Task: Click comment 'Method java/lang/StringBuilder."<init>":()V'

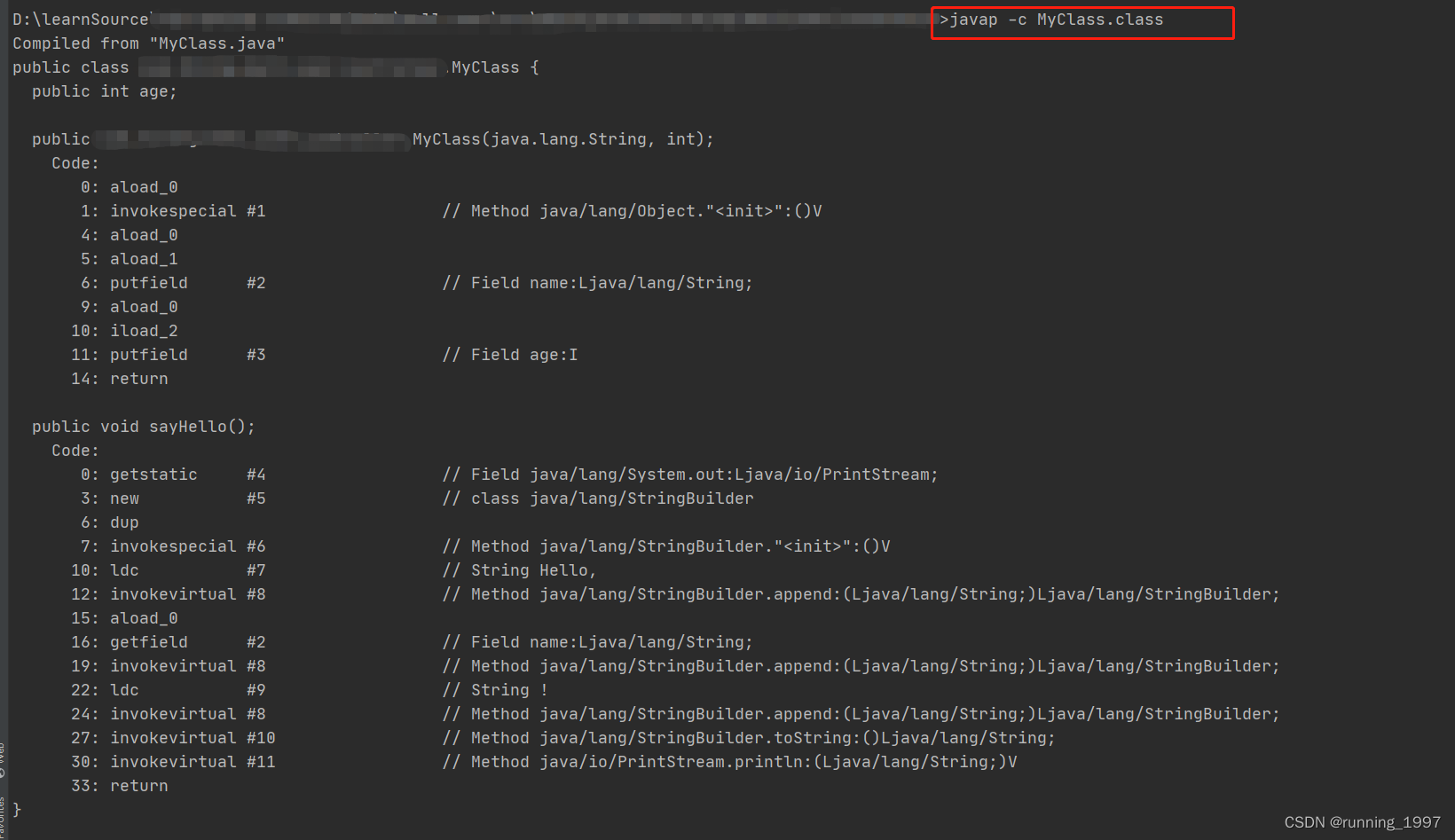Action: point(680,546)
